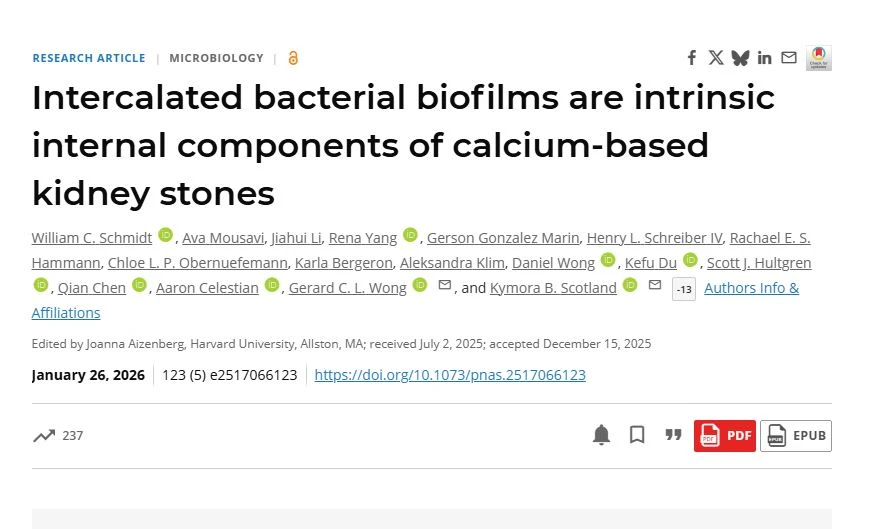Open William C. Schmidt author details
Viewport: 876px width, 529px height.
tap(91, 238)
